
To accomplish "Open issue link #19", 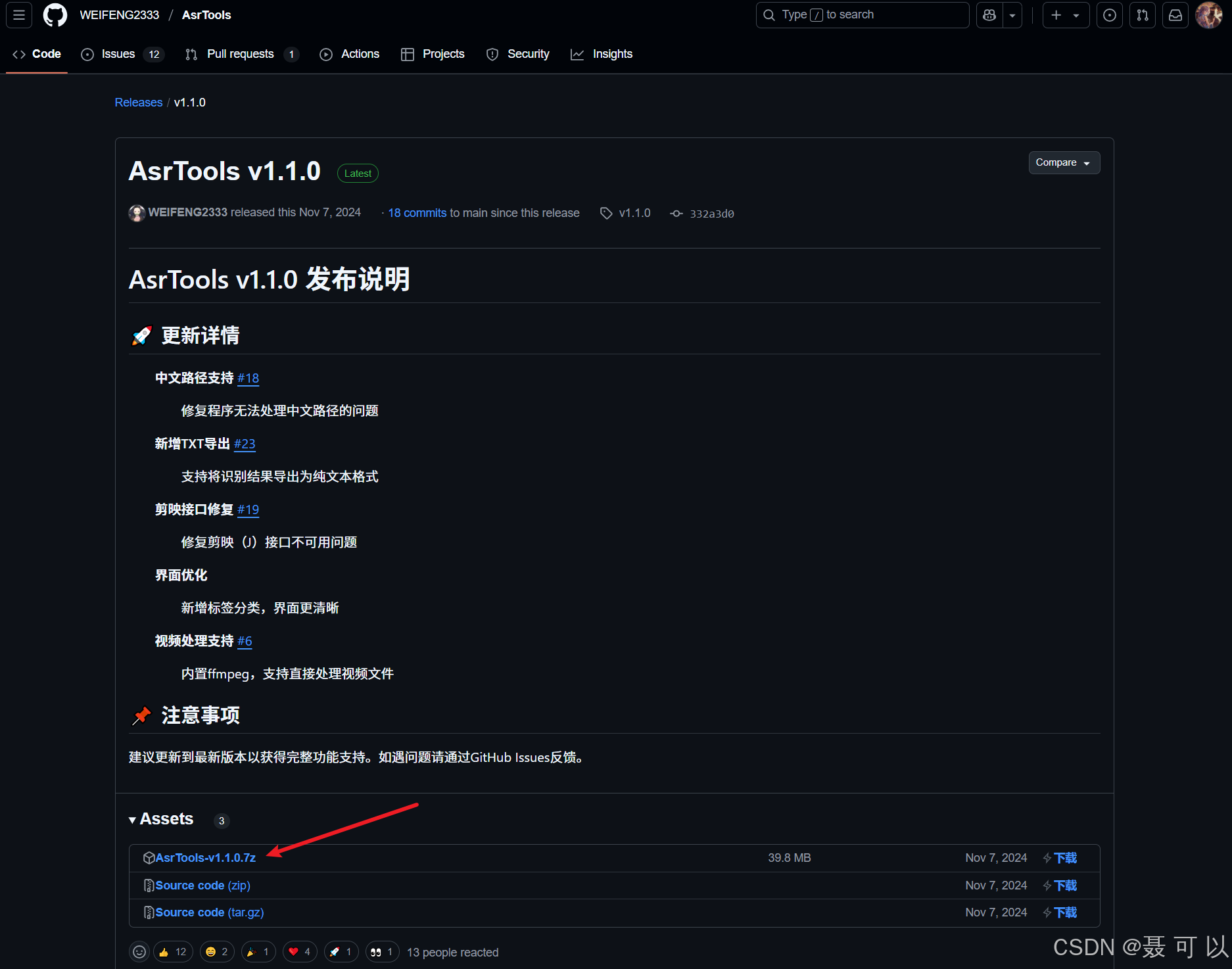I will (x=248, y=509).
